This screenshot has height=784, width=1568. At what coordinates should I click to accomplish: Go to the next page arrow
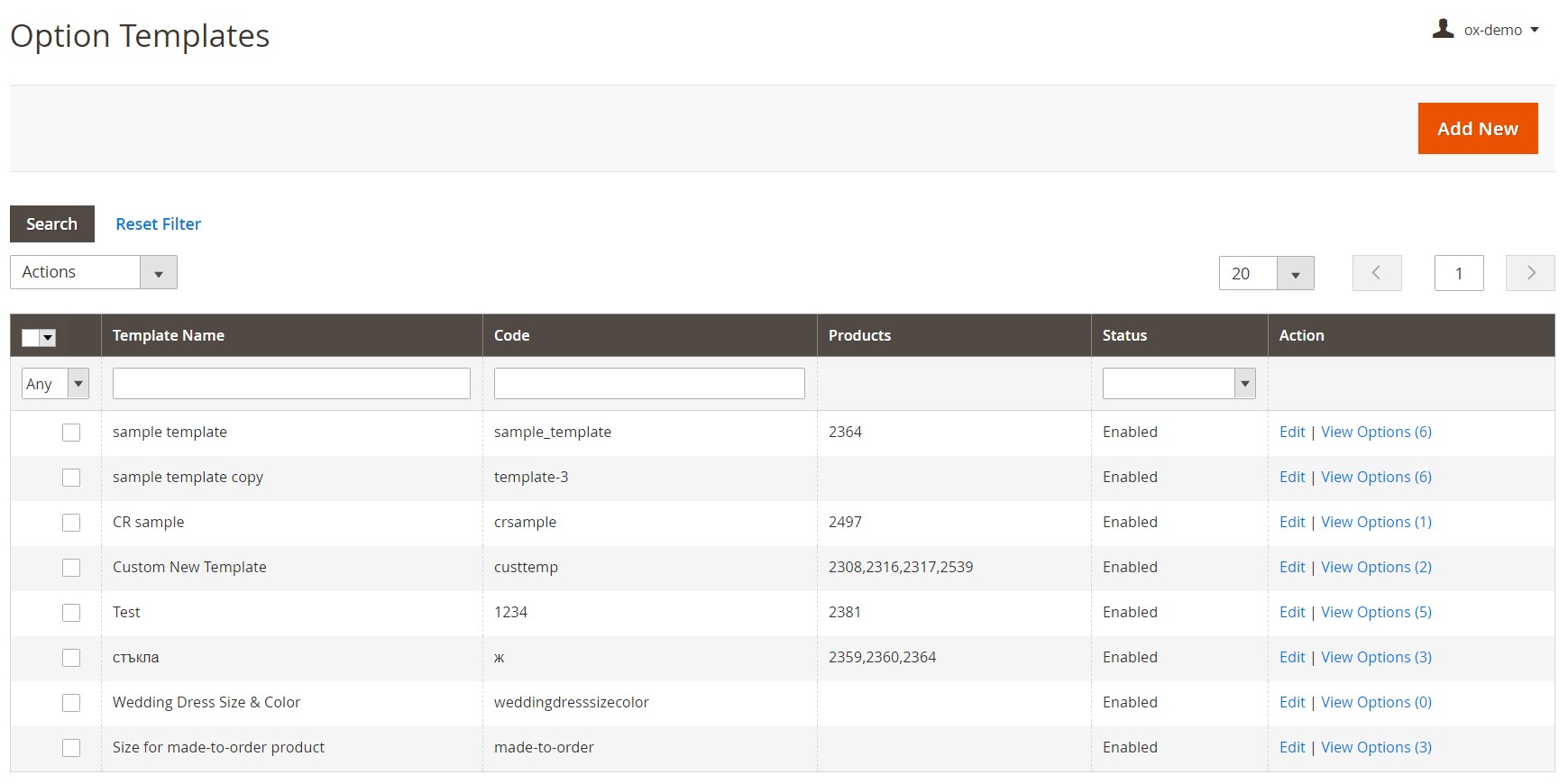point(1530,273)
